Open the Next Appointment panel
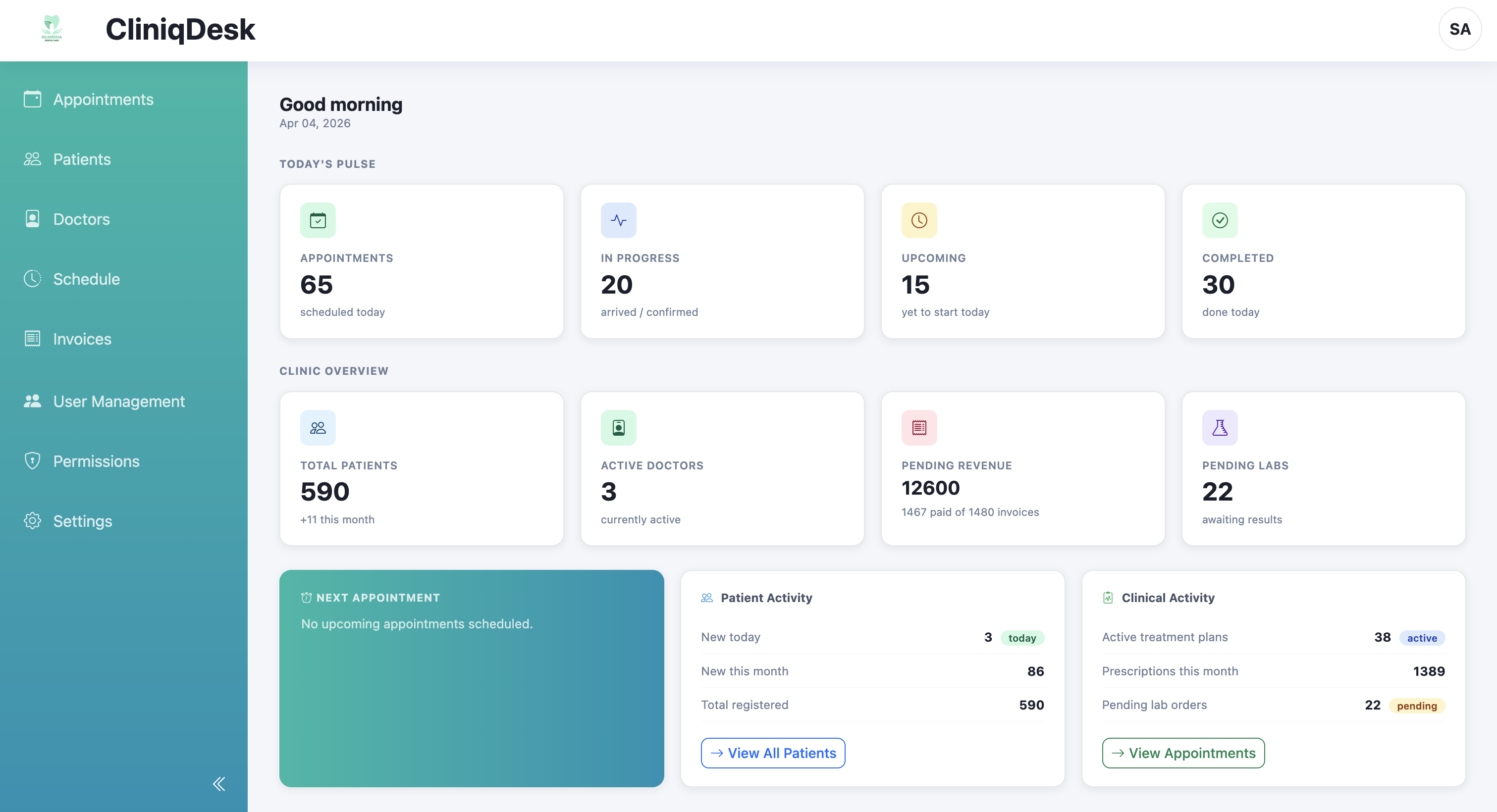 [471, 678]
